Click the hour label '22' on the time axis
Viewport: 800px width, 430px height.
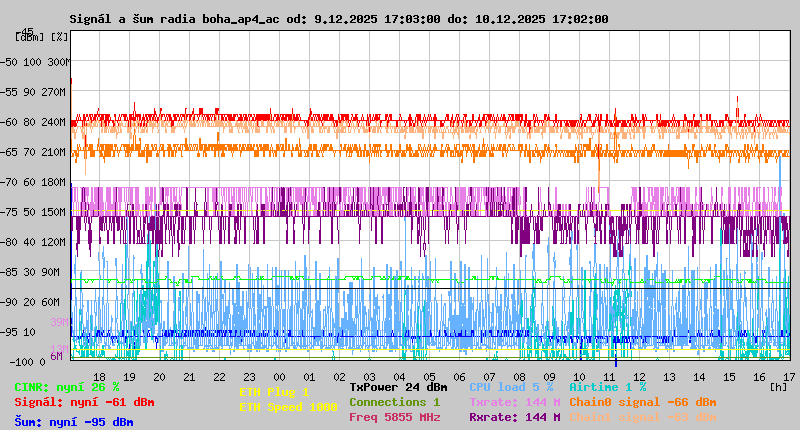(x=219, y=377)
